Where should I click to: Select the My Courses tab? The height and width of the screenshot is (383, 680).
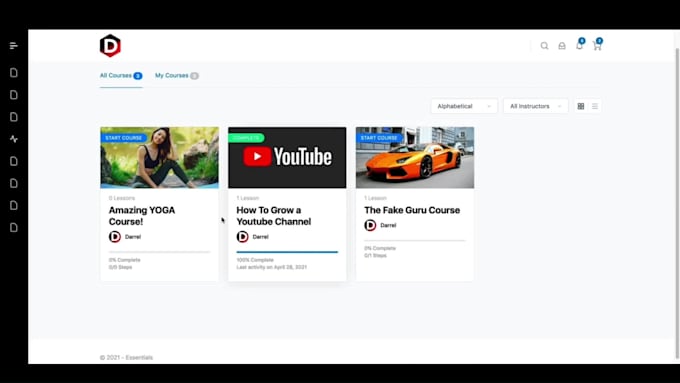point(177,76)
